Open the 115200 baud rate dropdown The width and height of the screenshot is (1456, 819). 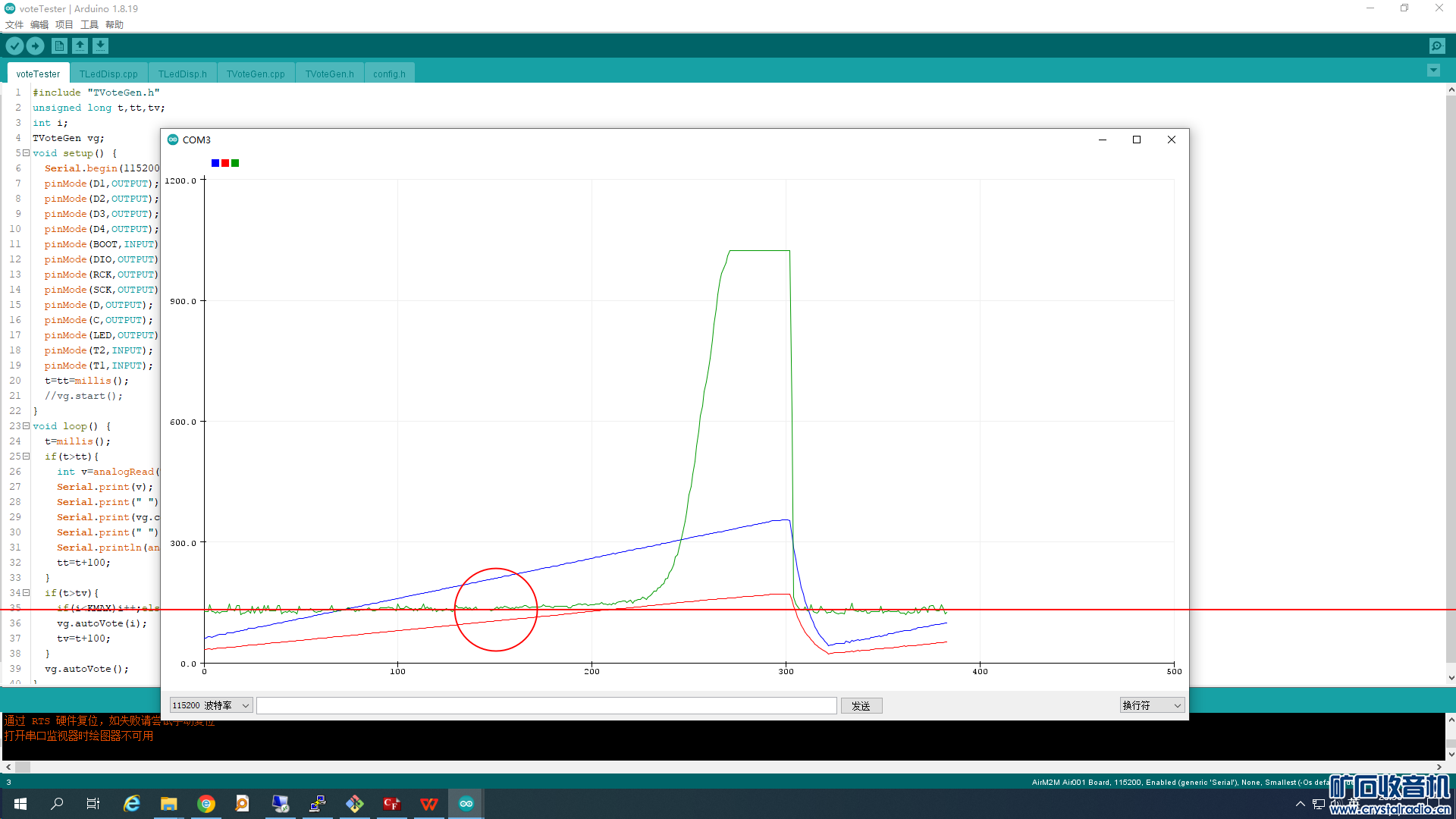click(211, 705)
